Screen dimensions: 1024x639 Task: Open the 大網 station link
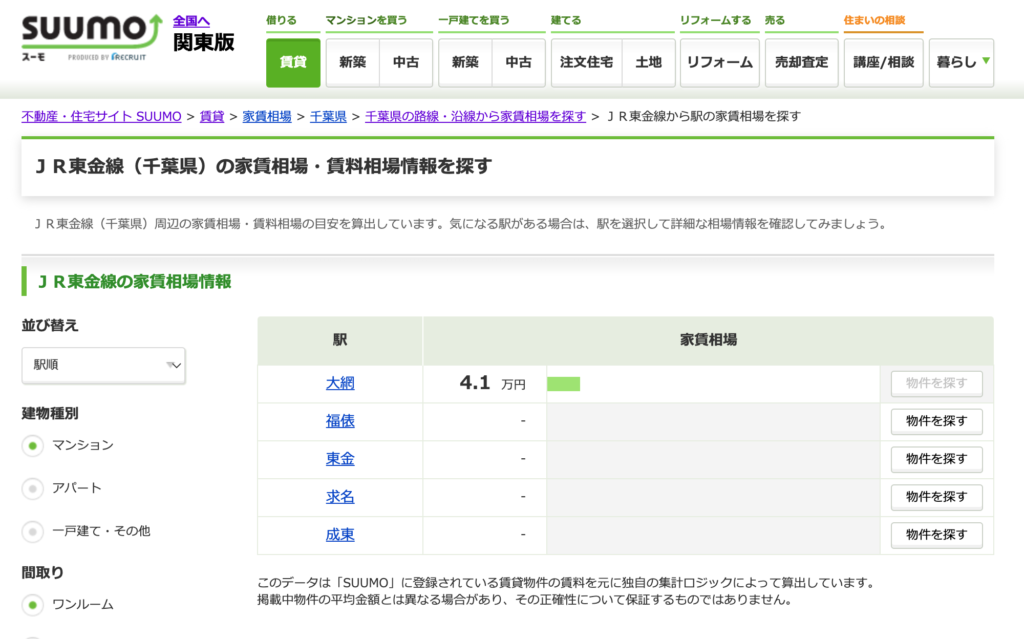340,384
